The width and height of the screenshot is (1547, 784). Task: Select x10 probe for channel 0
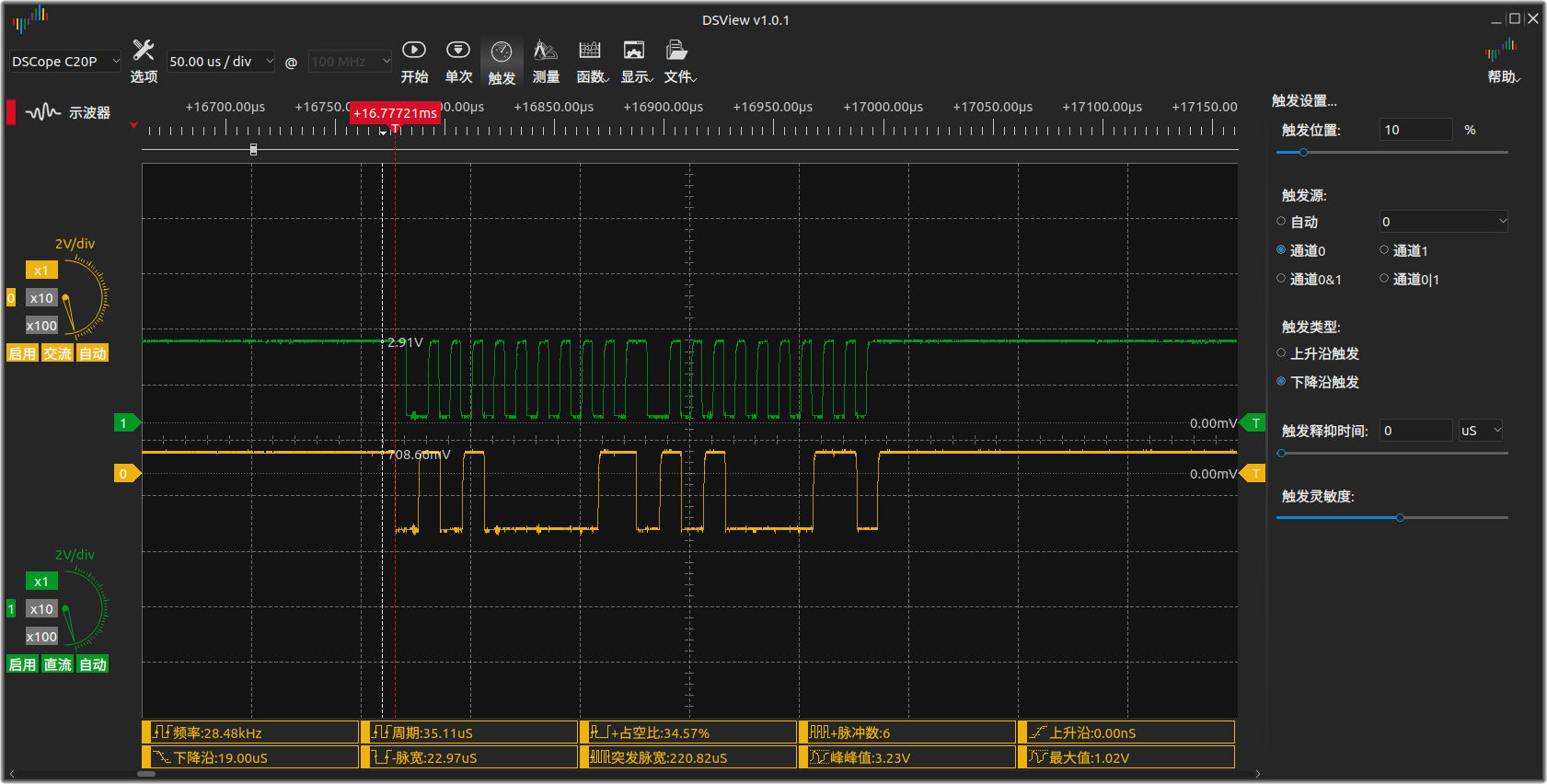[x=41, y=298]
